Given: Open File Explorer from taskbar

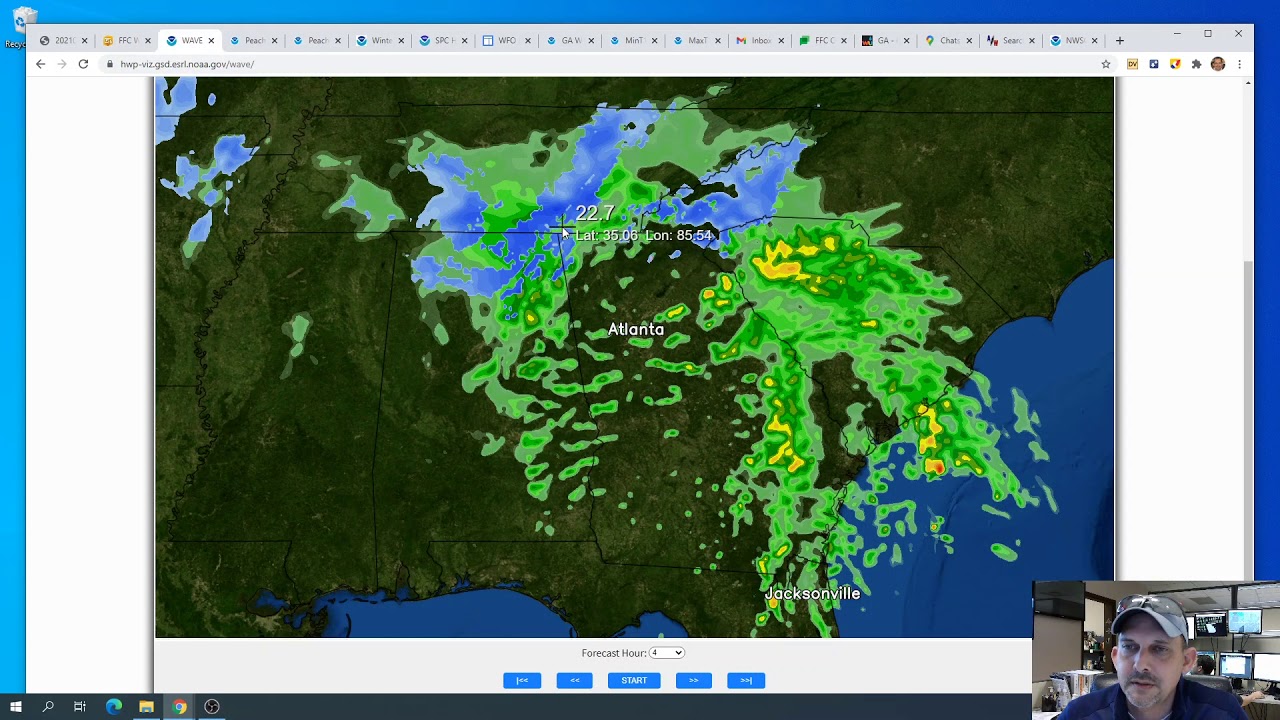Looking at the screenshot, I should click(x=146, y=707).
